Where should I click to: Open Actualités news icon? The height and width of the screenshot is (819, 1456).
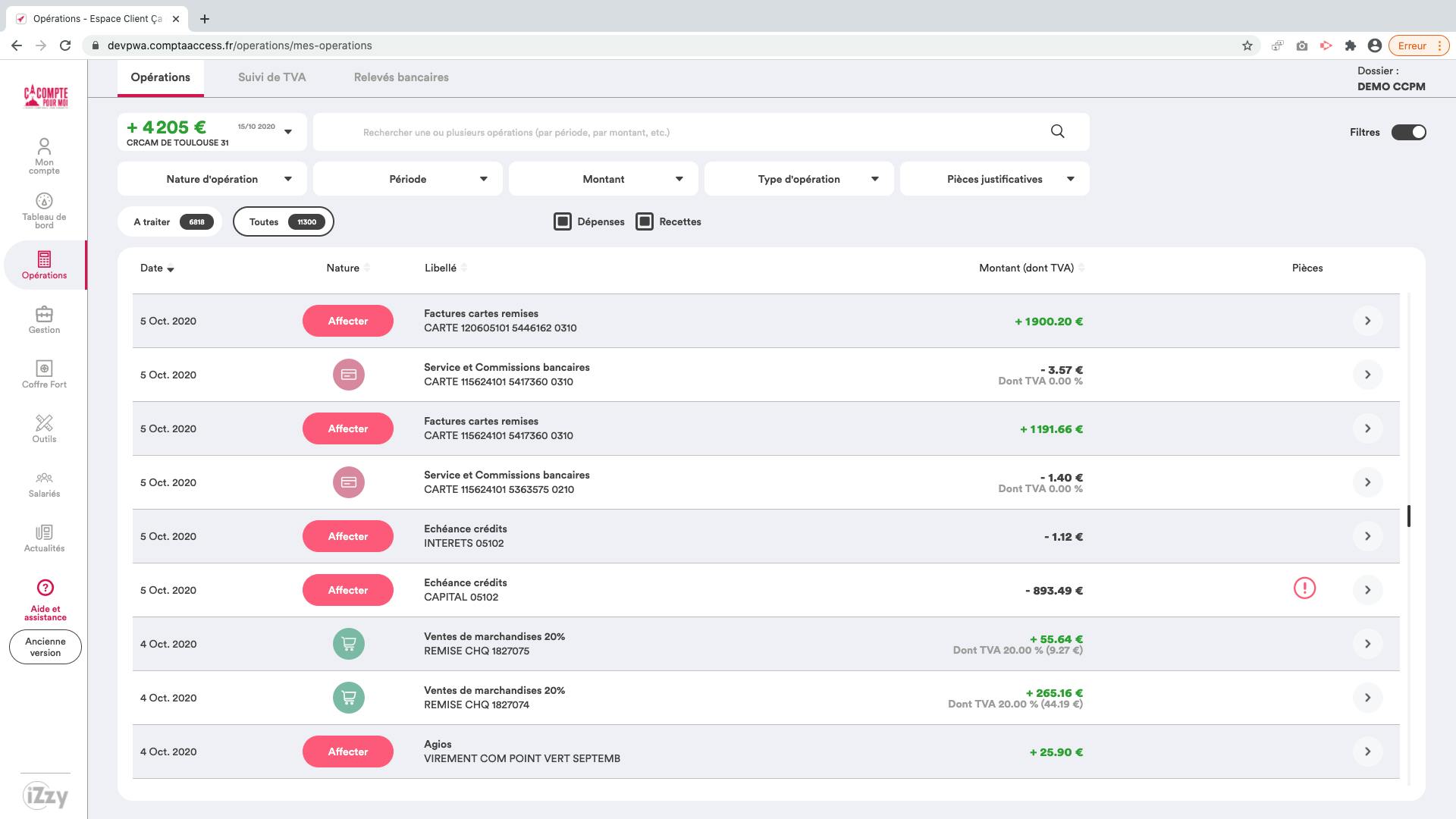[x=44, y=538]
